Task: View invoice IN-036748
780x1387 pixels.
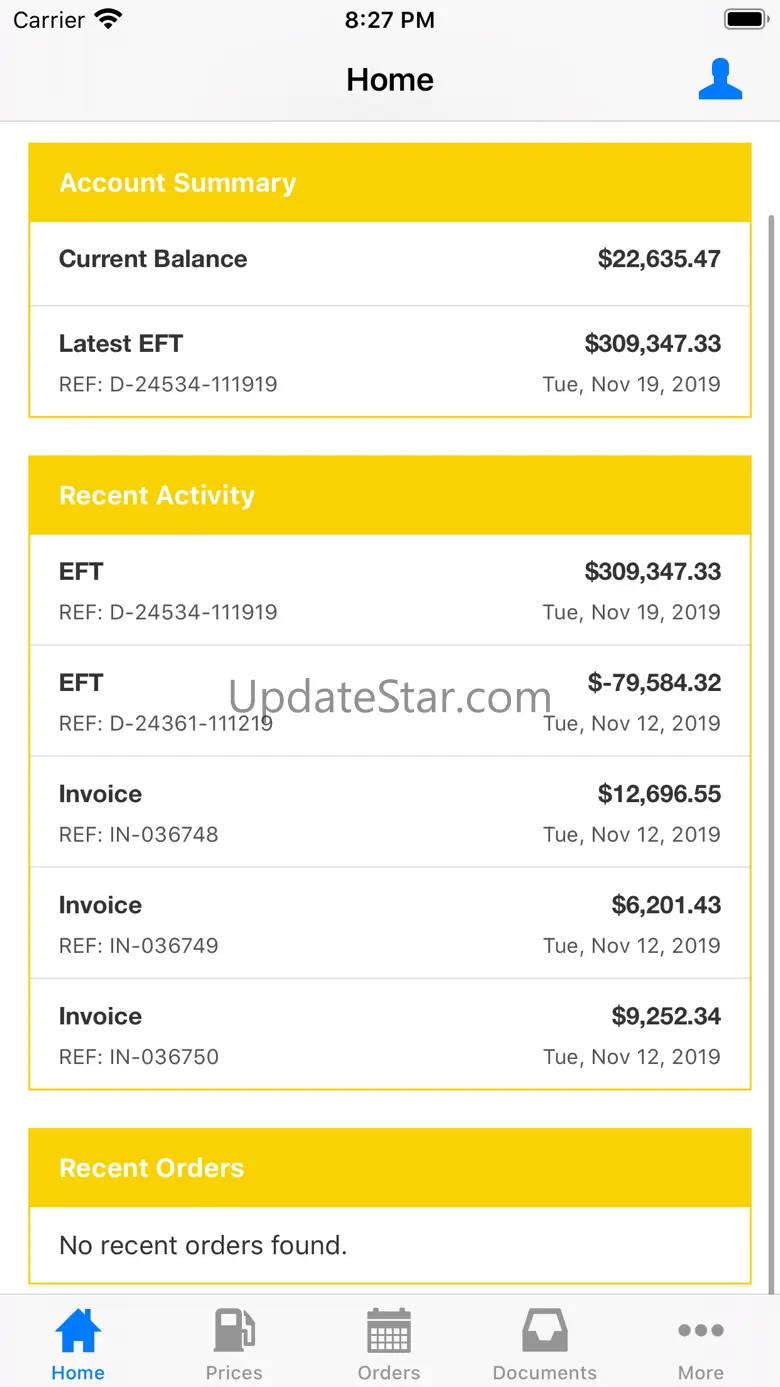Action: [x=390, y=812]
